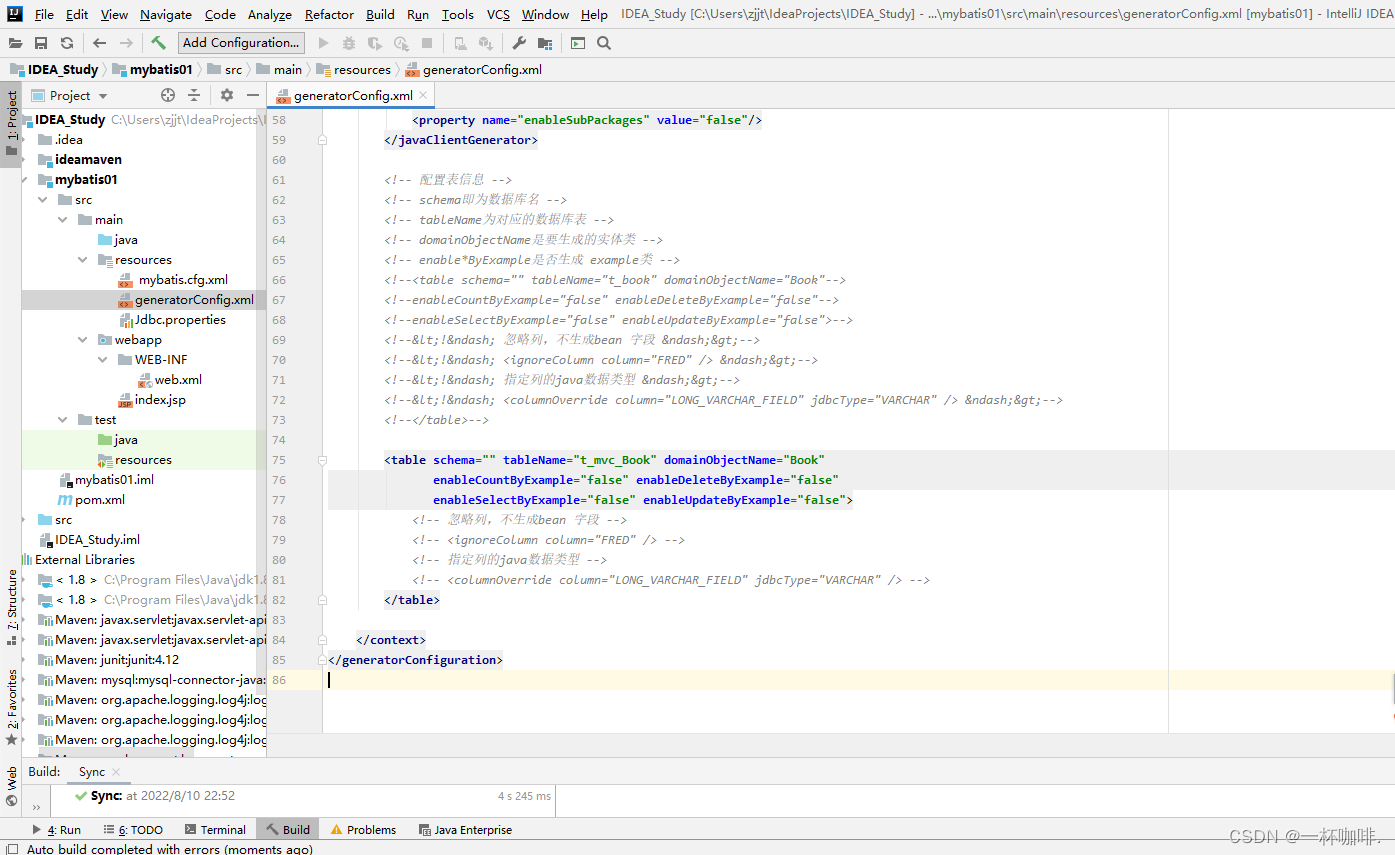Click the resources breadcrumb in navigation bar
Viewport: 1395px width, 855px height.
[354, 70]
